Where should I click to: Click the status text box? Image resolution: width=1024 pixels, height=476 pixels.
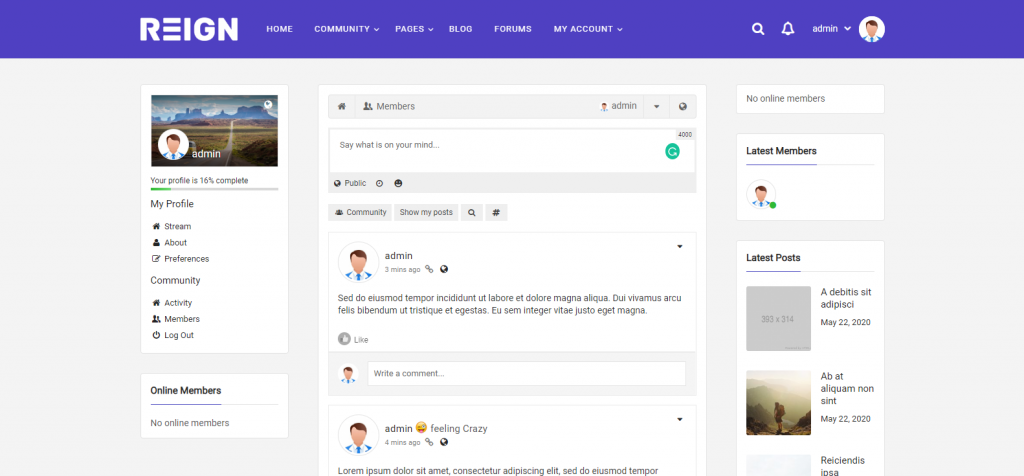[x=512, y=151]
